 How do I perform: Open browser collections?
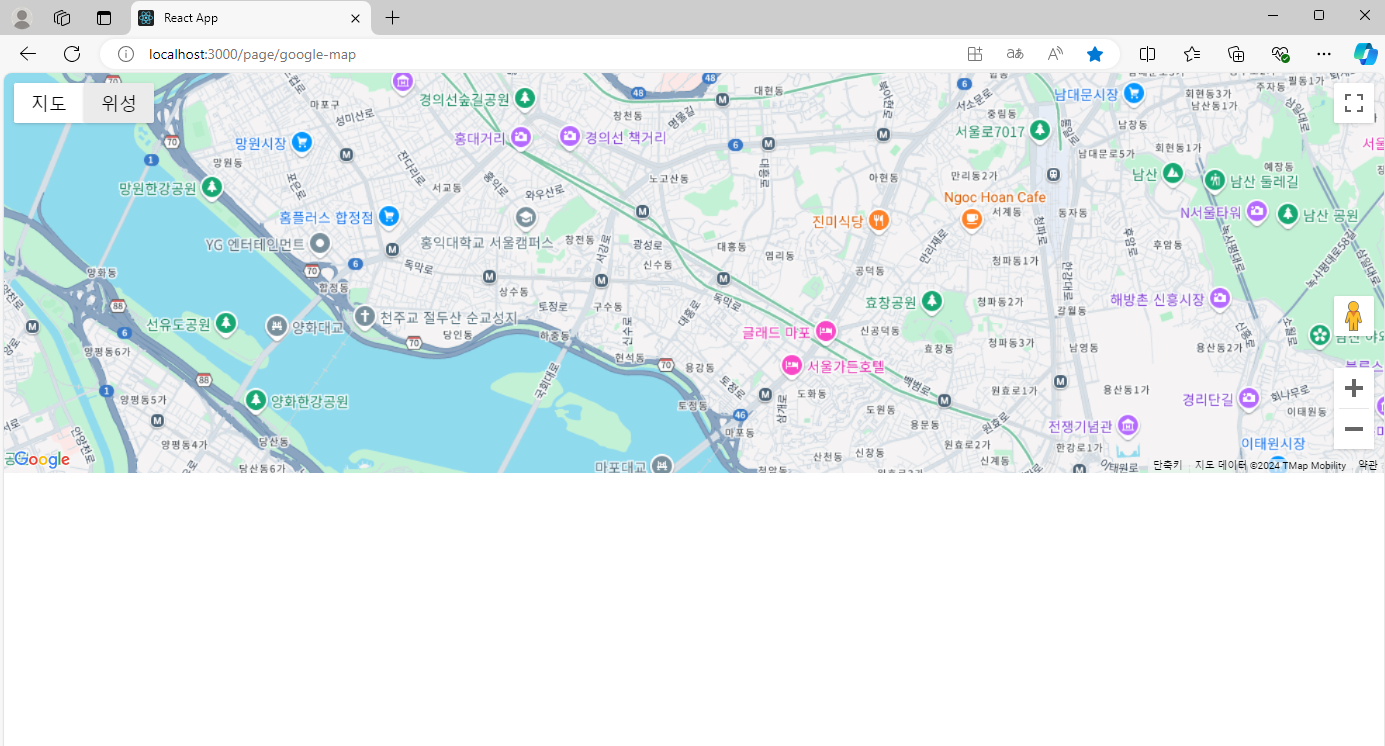pyautogui.click(x=1236, y=54)
